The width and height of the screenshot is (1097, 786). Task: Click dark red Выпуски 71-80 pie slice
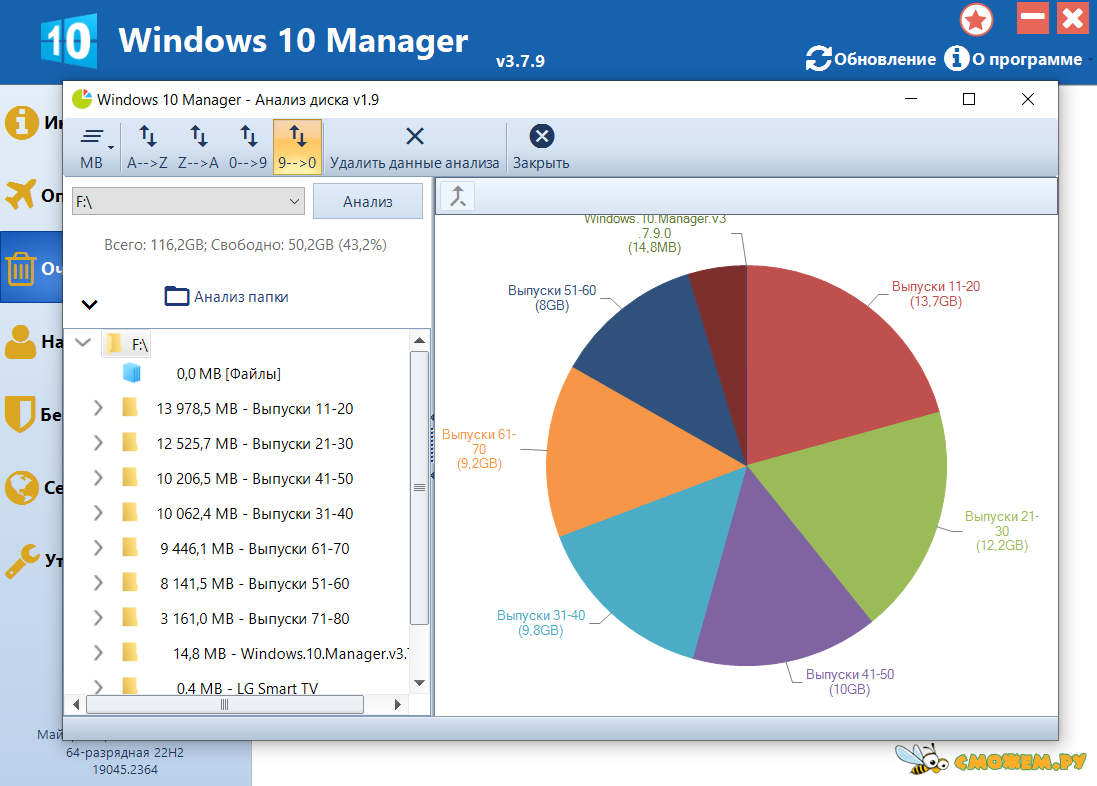tap(728, 322)
